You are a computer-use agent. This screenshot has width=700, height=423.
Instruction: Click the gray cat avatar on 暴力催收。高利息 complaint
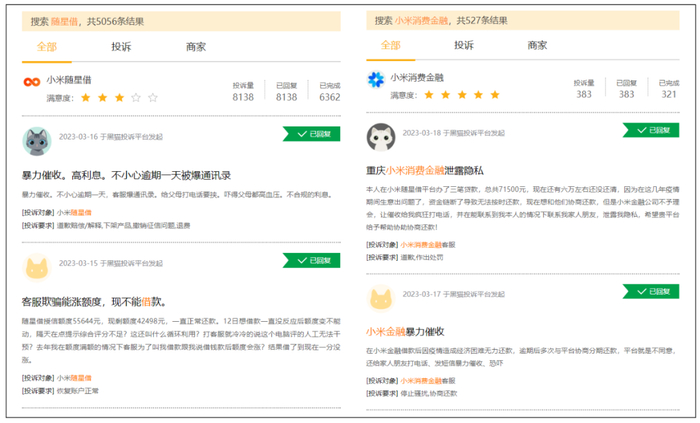pos(37,141)
